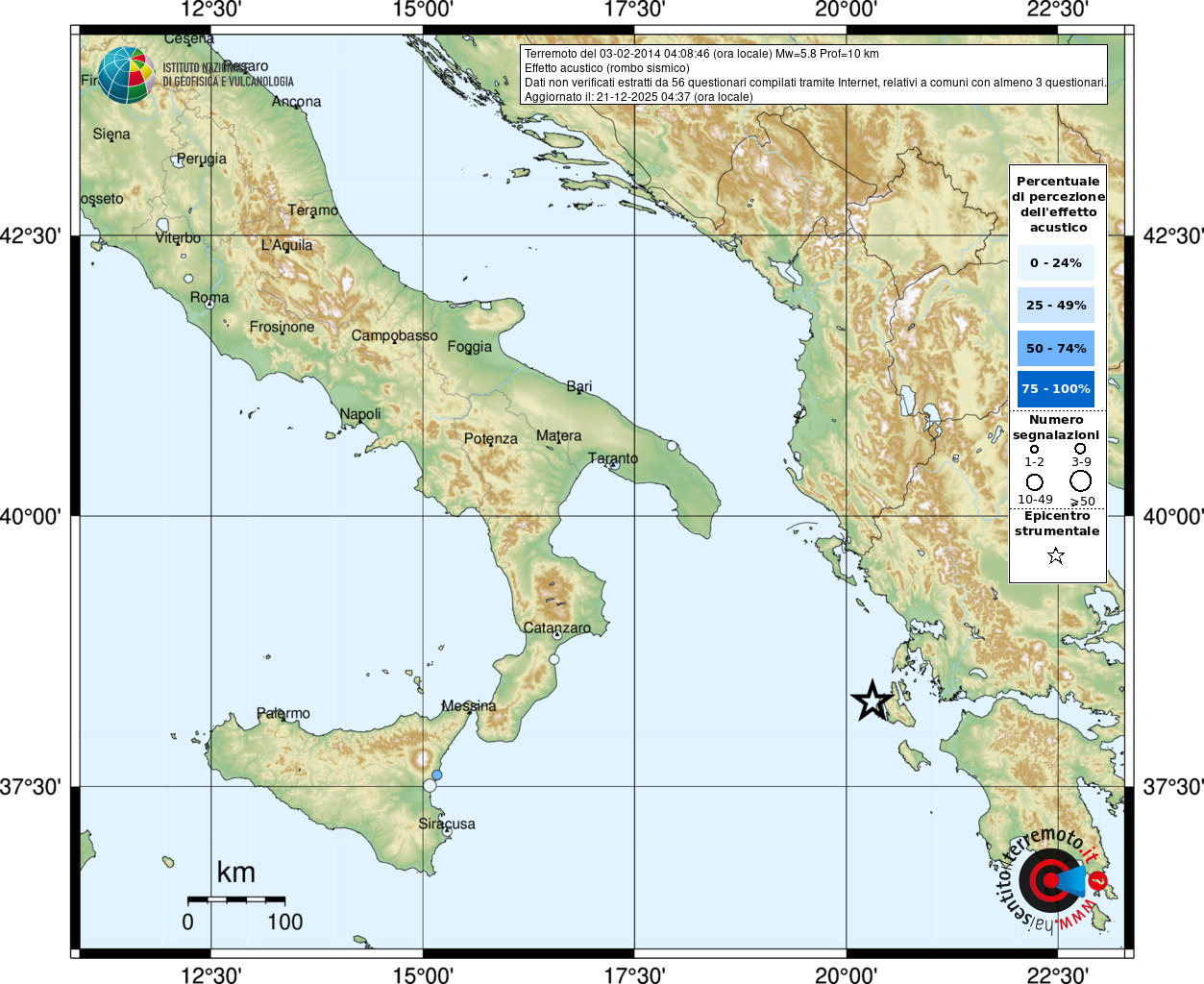Click the smallest legend circle for 1-2 reports
Screen dimensions: 1204x984
pyautogui.click(x=1034, y=449)
